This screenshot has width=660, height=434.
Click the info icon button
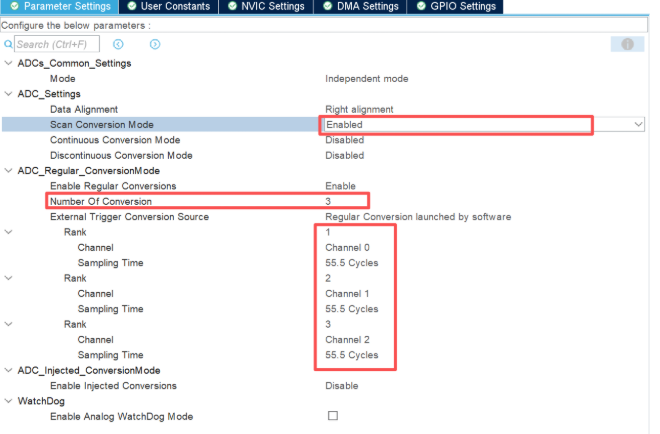click(x=627, y=44)
